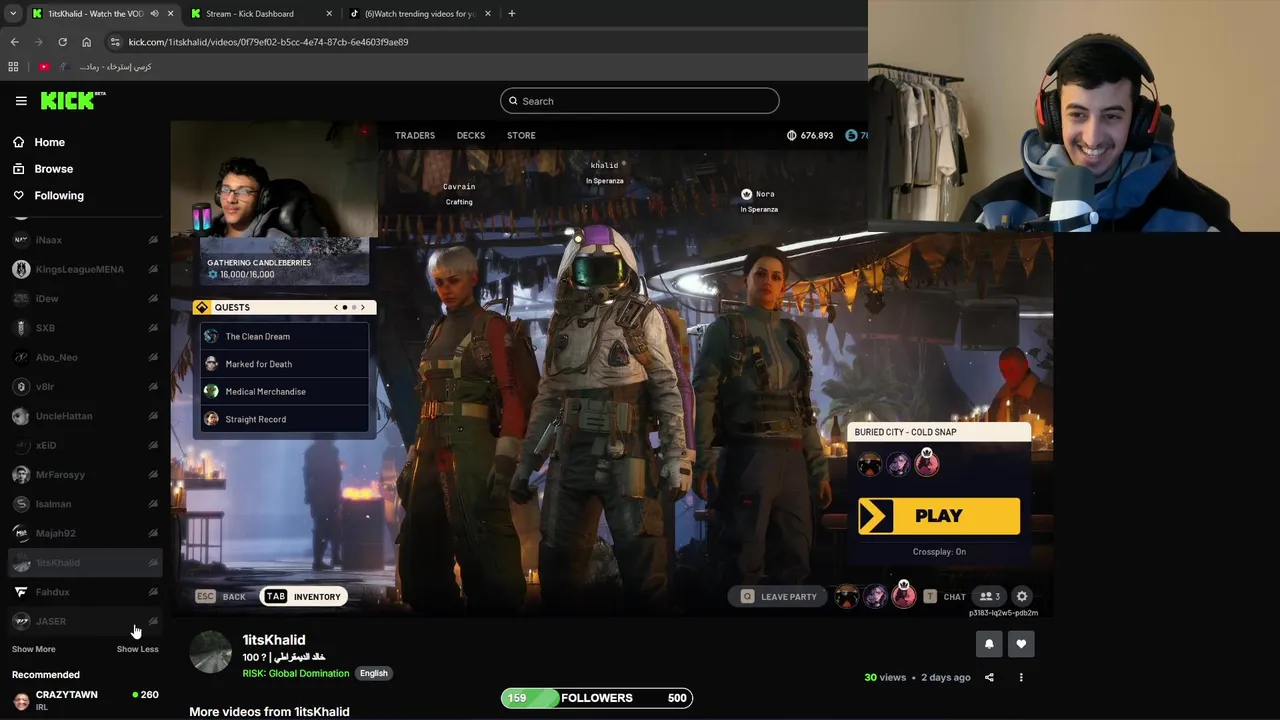Click the address bar URL
Viewport: 1280px width, 720px height.
268,42
